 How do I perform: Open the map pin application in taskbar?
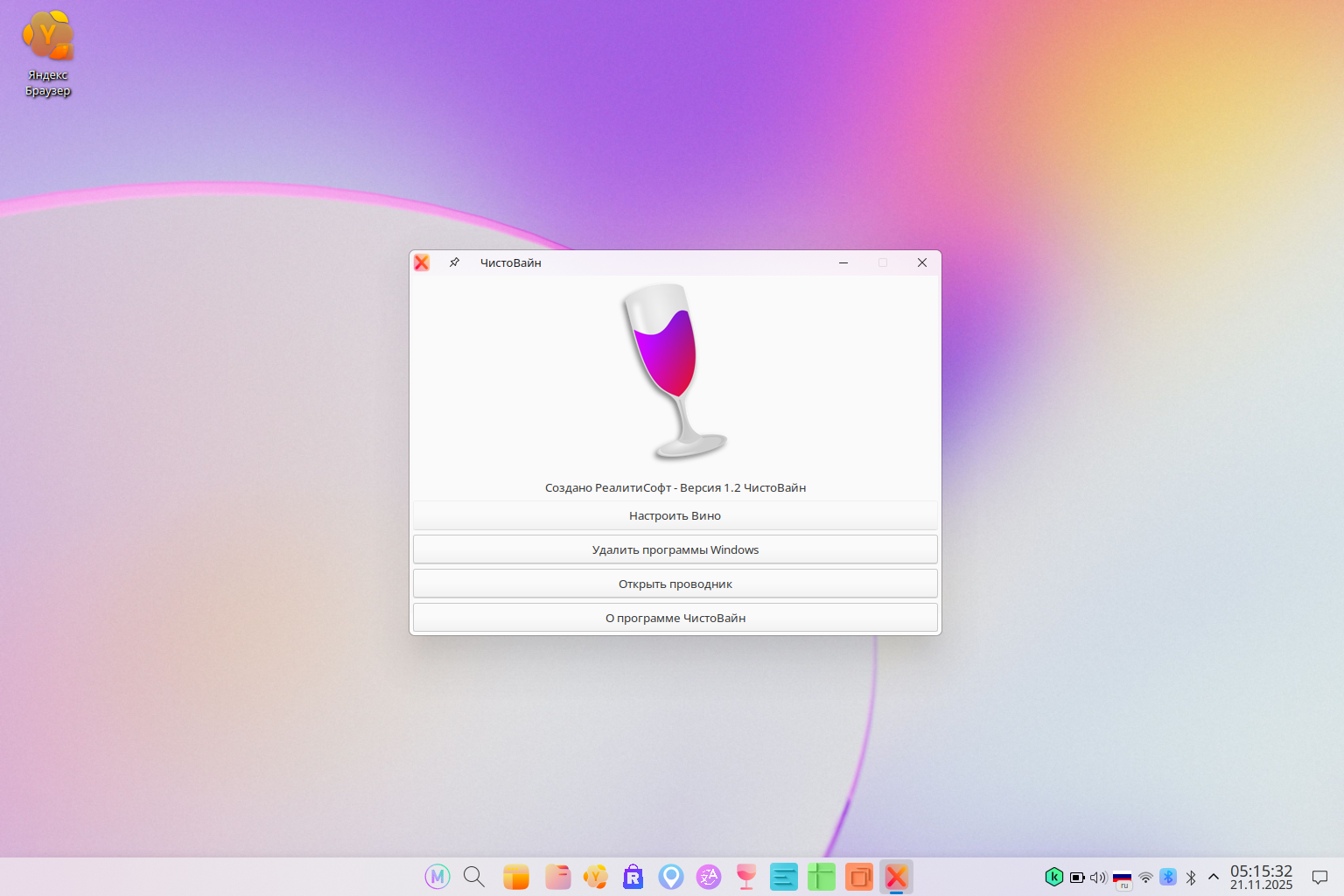point(671,876)
